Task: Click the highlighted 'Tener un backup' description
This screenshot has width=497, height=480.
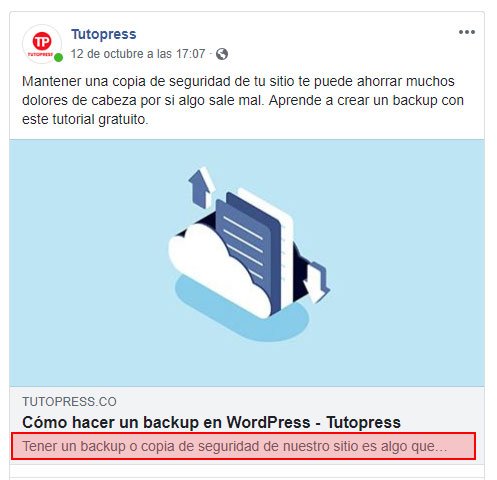Action: [243, 446]
